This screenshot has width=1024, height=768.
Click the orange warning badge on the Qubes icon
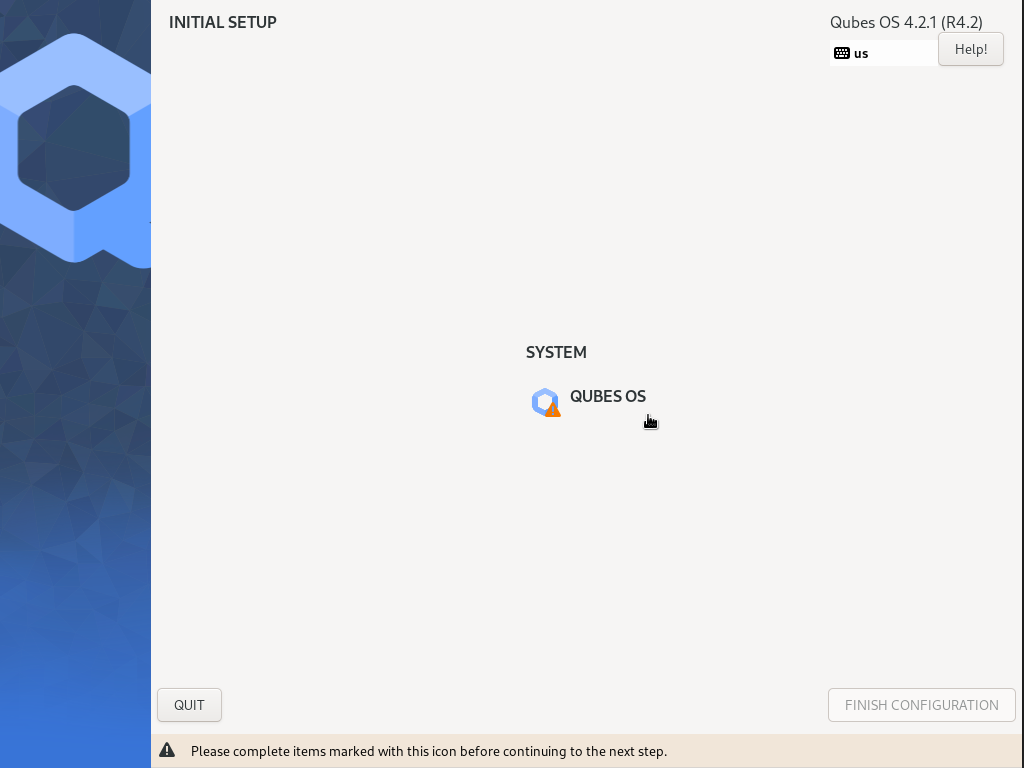[552, 409]
